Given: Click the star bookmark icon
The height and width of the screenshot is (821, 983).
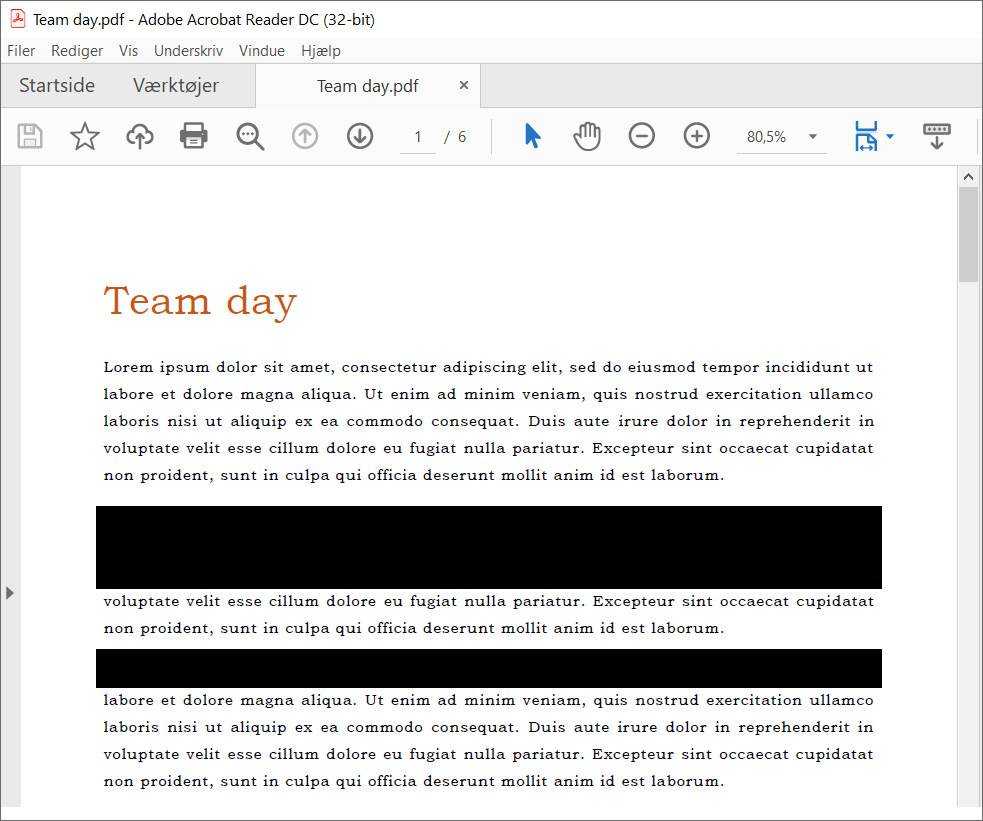Looking at the screenshot, I should [x=85, y=136].
